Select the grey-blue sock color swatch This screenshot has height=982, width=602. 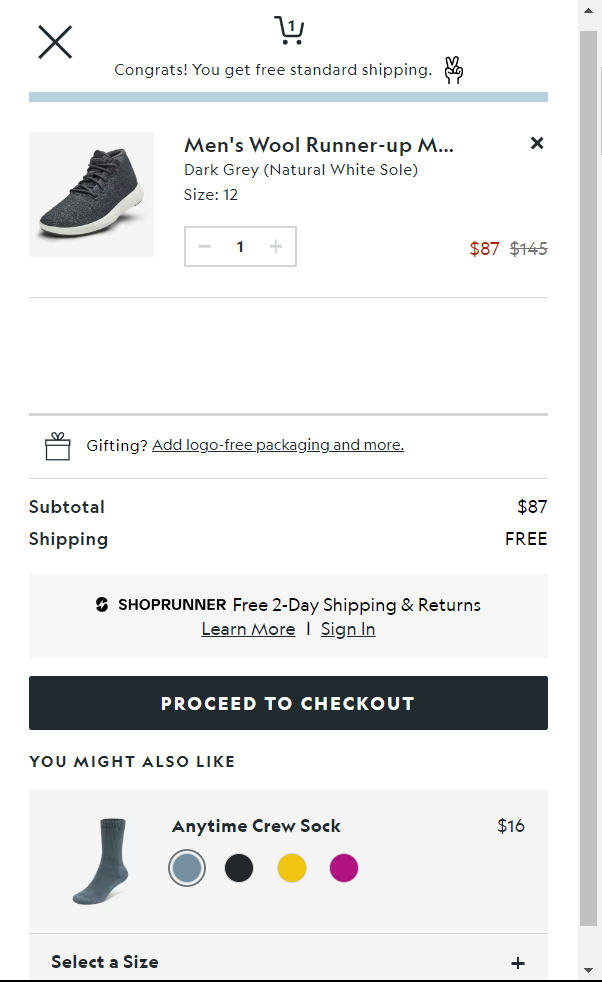tap(187, 868)
